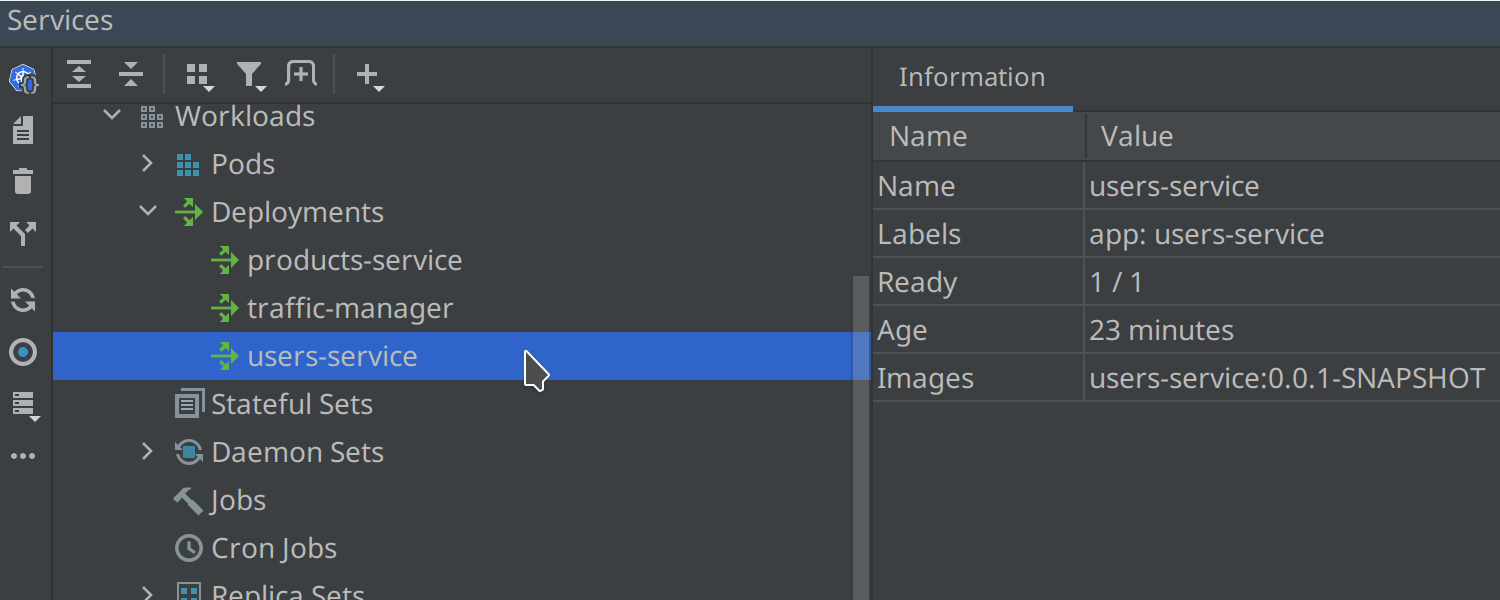1500x600 pixels.
Task: Click the Open in New Tab icon
Action: pyautogui.click(x=301, y=74)
